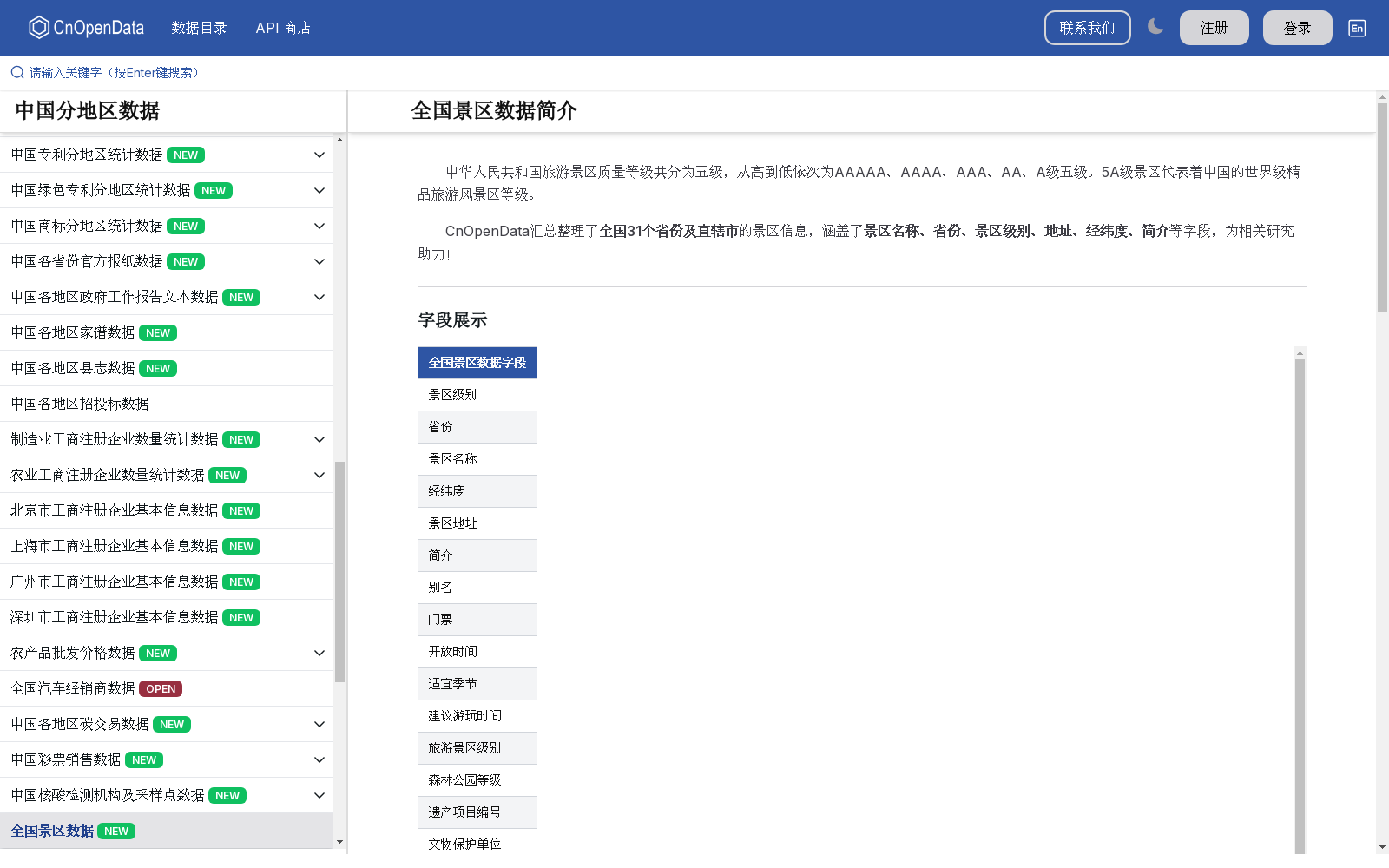This screenshot has width=1389, height=868.
Task: Click NEW badge beside 全国景区数据
Action: click(x=116, y=831)
